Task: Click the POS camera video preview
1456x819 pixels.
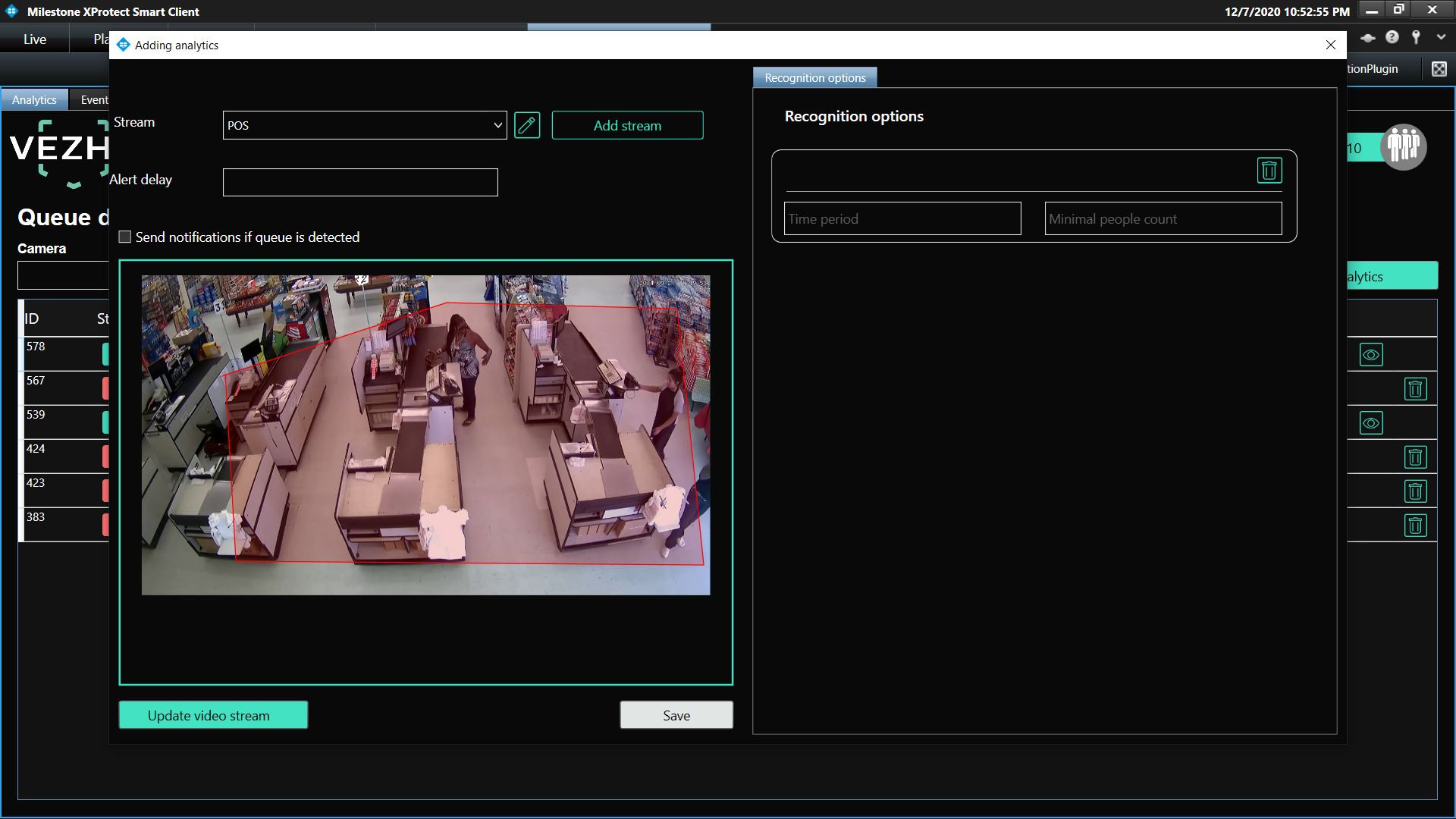Action: click(x=425, y=435)
